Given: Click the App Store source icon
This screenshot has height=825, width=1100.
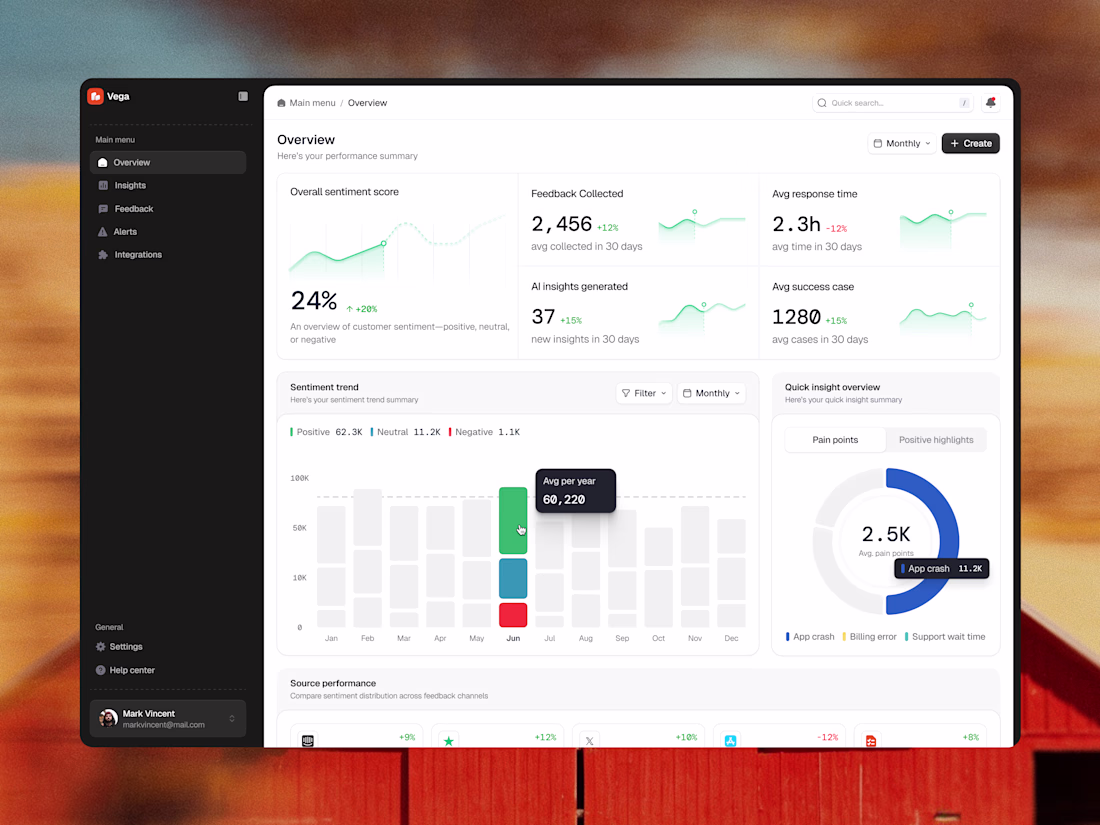Looking at the screenshot, I should [730, 741].
